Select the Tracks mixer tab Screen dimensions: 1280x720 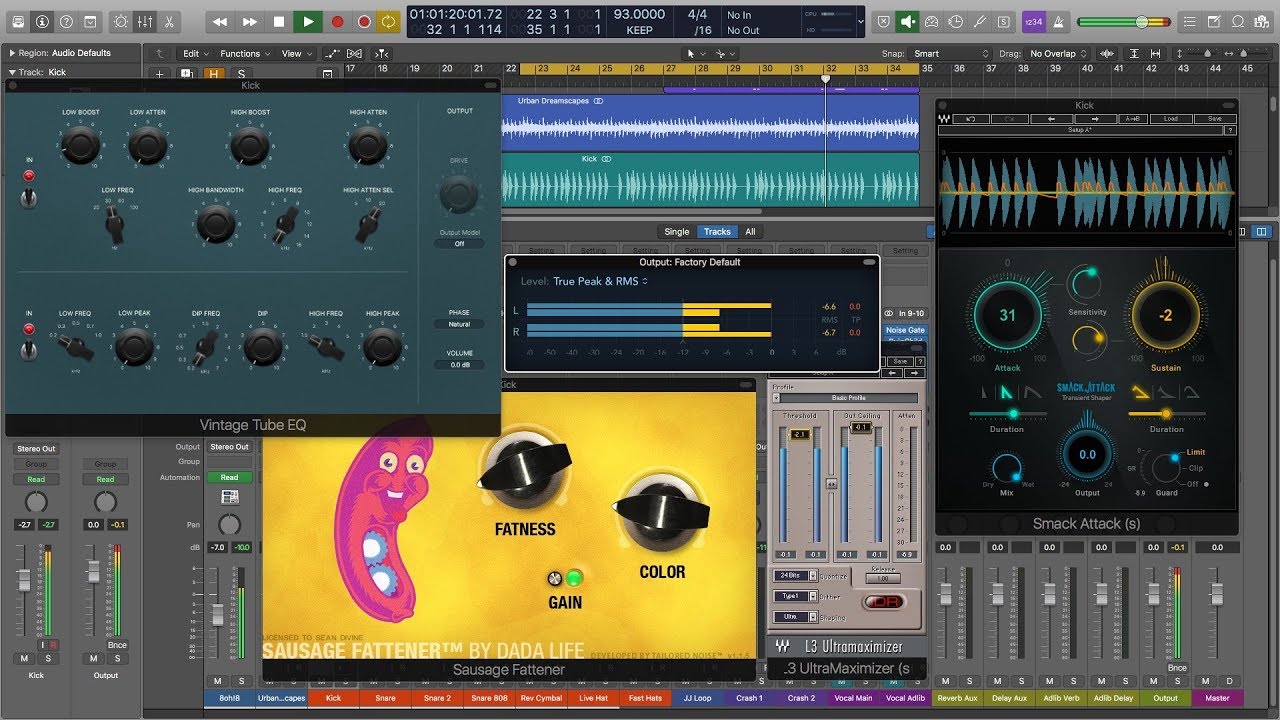click(717, 231)
